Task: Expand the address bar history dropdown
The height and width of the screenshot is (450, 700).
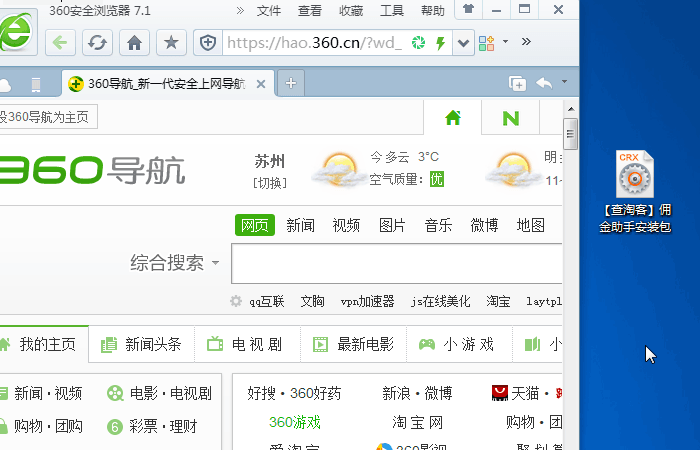Action: click(x=463, y=43)
